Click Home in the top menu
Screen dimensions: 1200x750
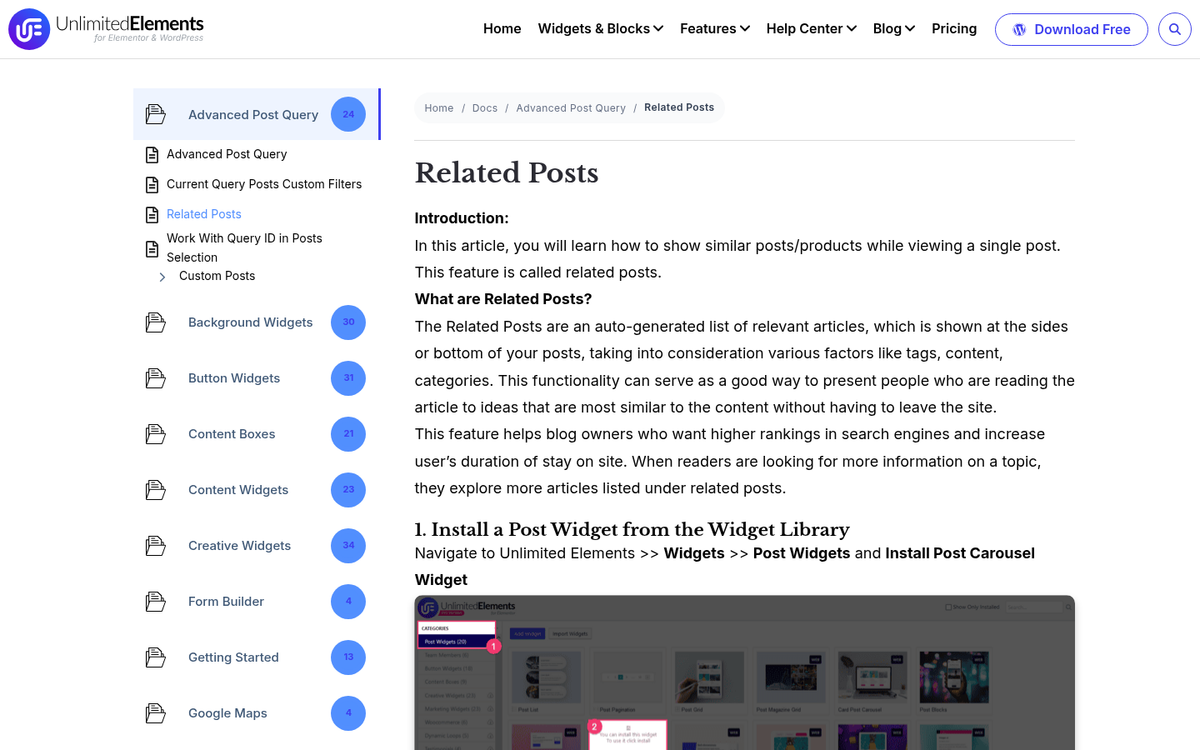[x=502, y=29]
